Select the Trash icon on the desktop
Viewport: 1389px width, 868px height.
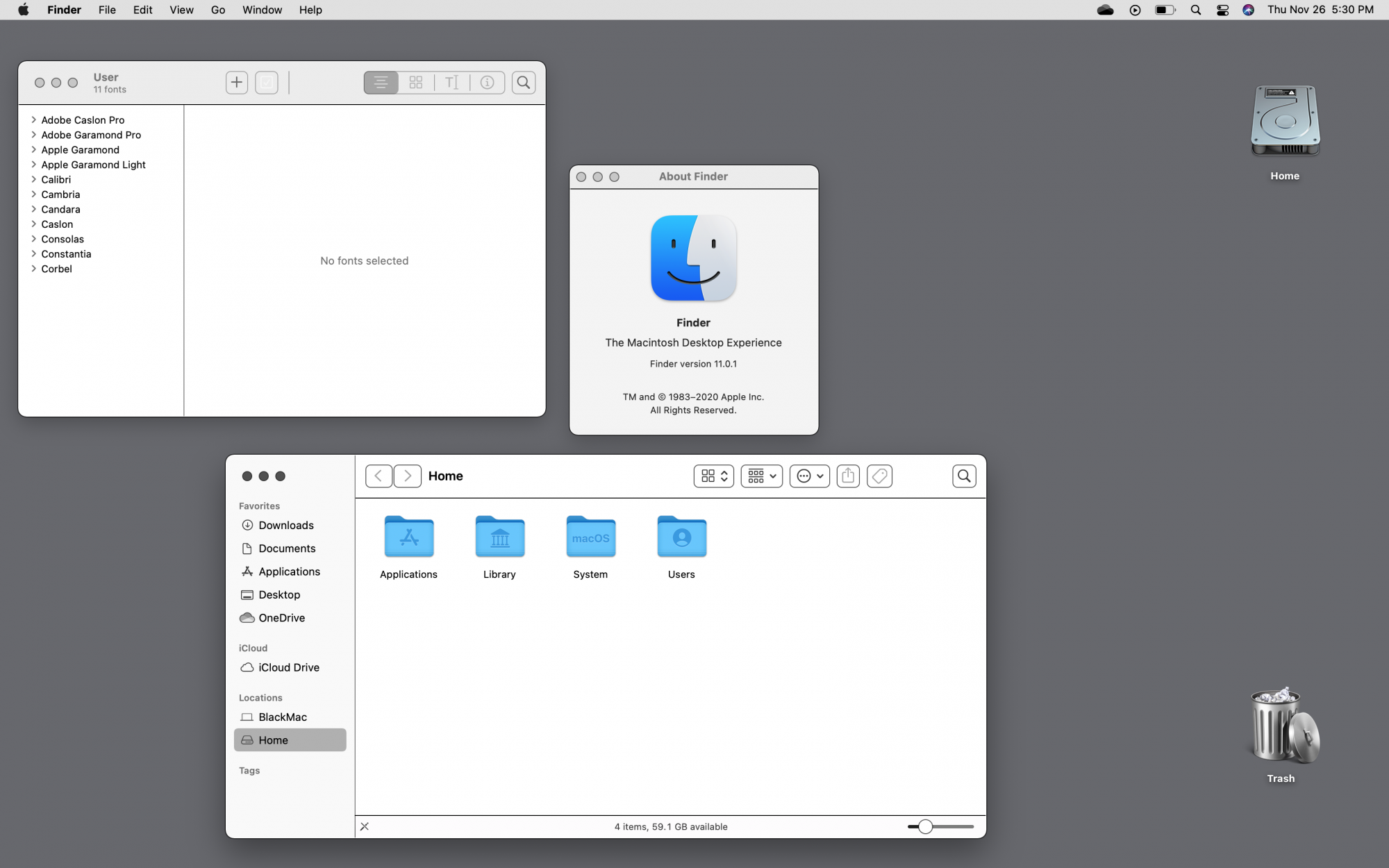click(1284, 726)
